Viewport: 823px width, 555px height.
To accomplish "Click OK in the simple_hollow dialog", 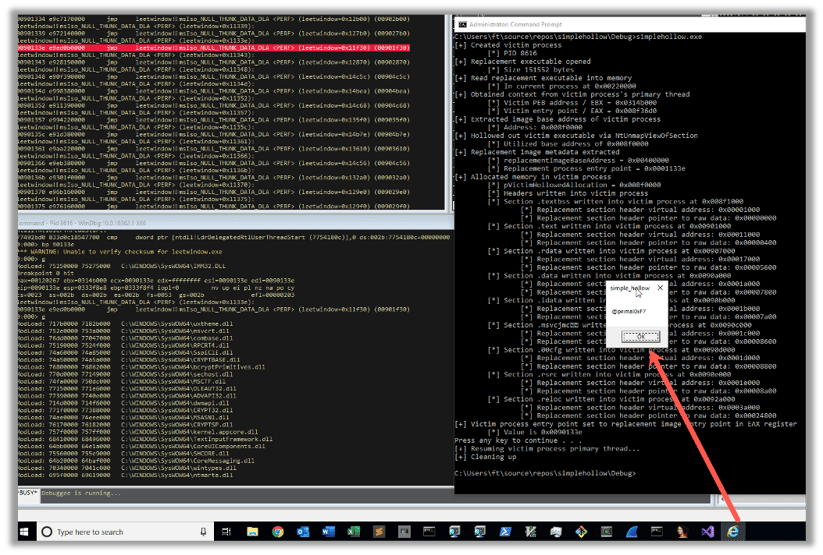I will pyautogui.click(x=640, y=336).
